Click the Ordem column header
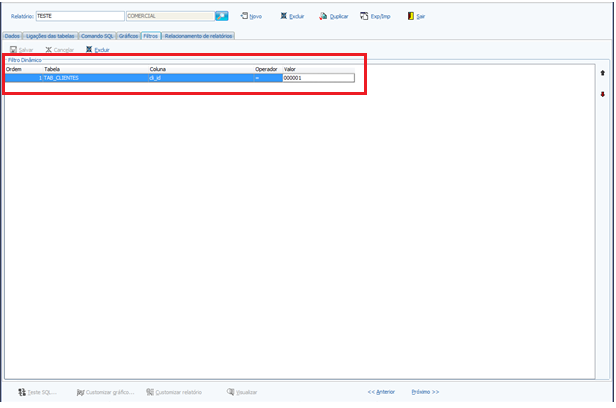 (24, 69)
